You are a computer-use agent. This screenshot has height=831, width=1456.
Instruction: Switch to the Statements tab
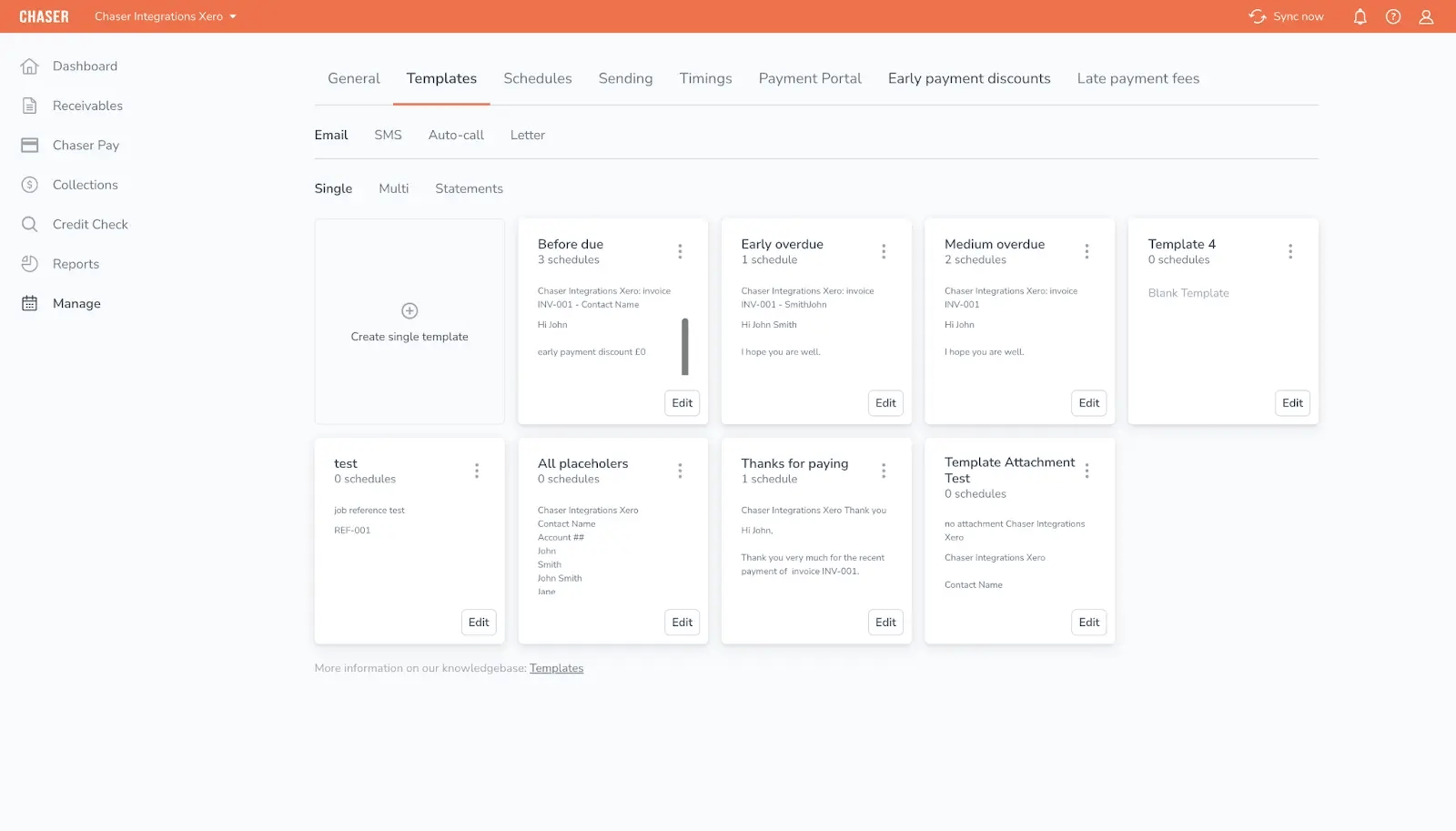coord(469,188)
